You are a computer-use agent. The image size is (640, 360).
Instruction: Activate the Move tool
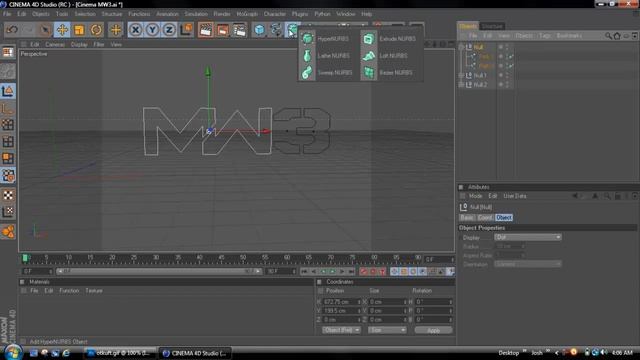click(x=62, y=29)
